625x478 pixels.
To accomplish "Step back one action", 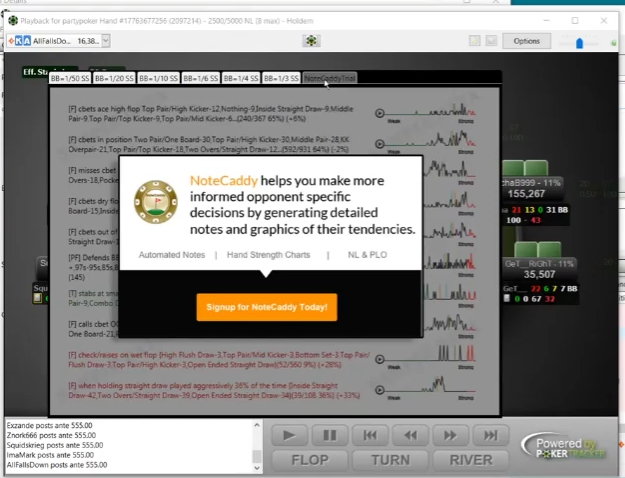I will [x=410, y=435].
